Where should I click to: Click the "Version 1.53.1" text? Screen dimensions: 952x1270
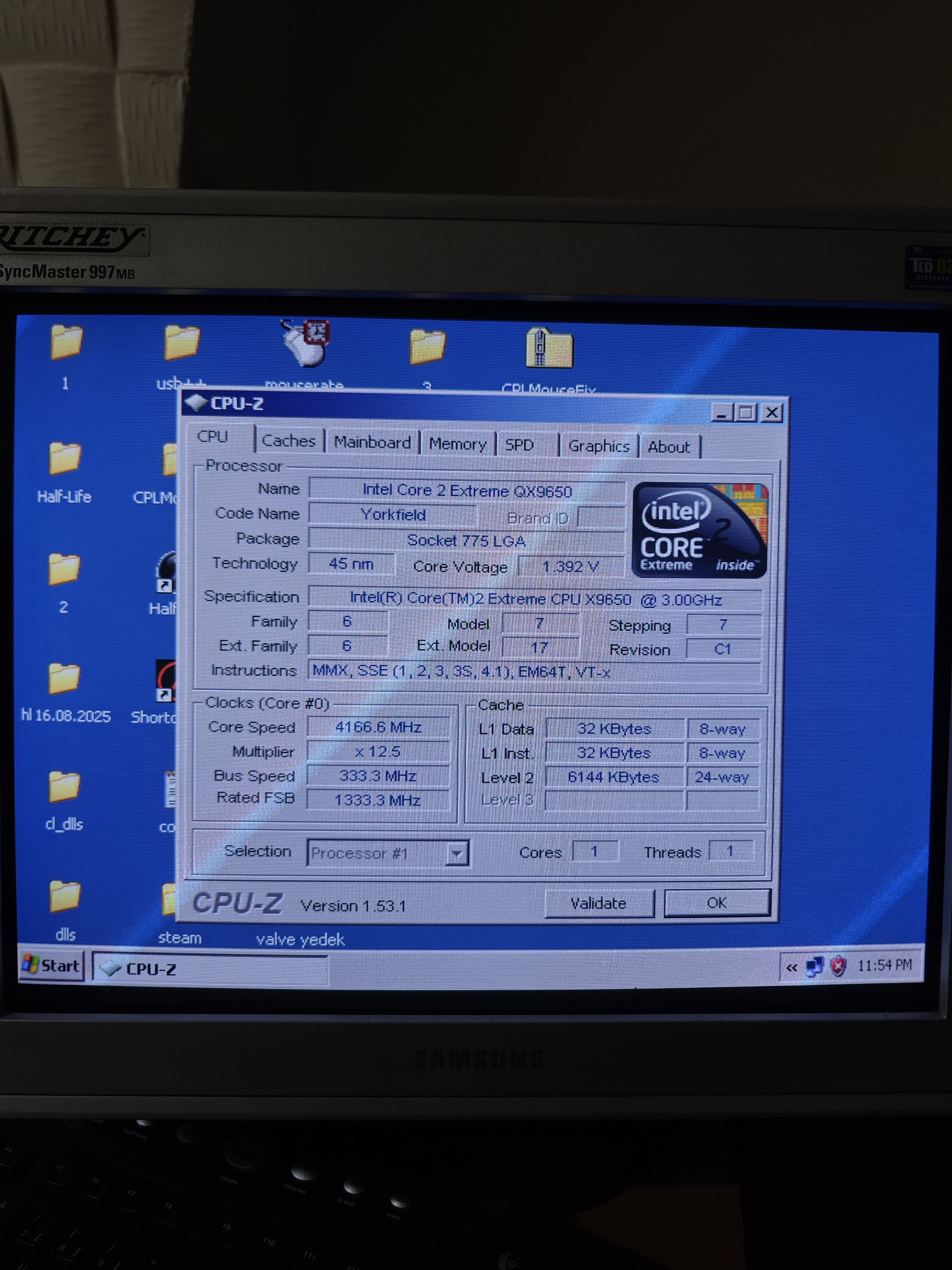[353, 906]
